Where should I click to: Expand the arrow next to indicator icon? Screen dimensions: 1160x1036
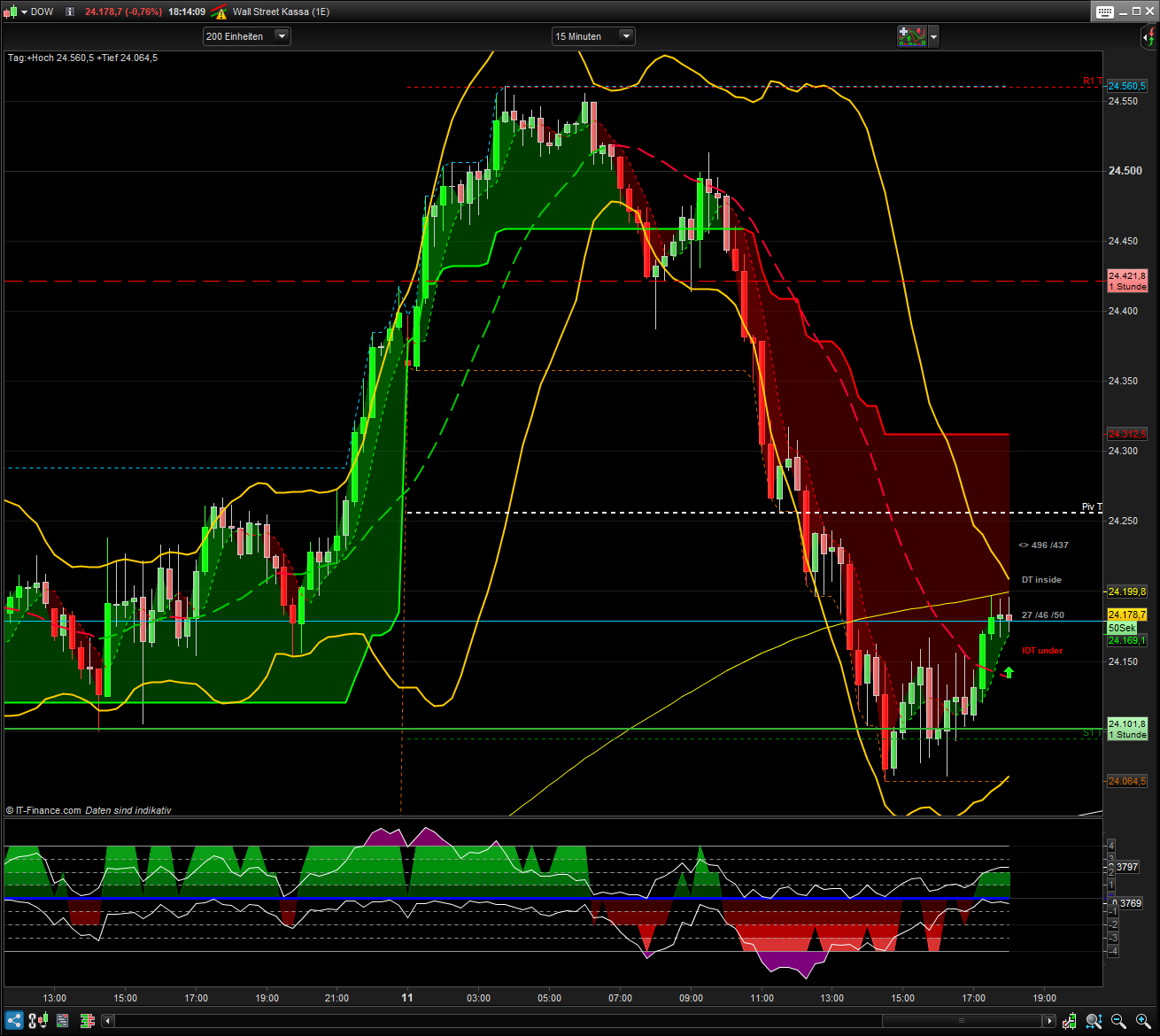coord(933,36)
